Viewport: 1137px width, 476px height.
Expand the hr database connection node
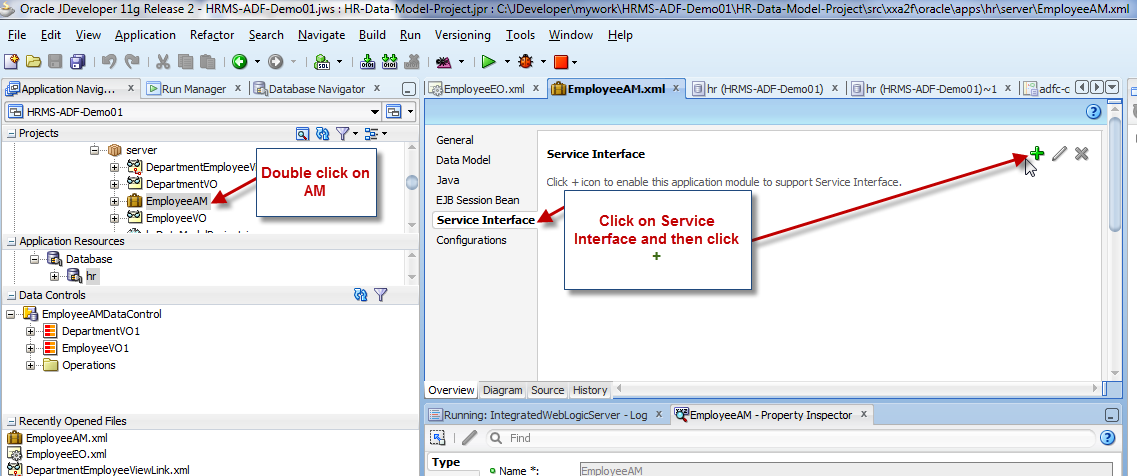click(x=54, y=276)
